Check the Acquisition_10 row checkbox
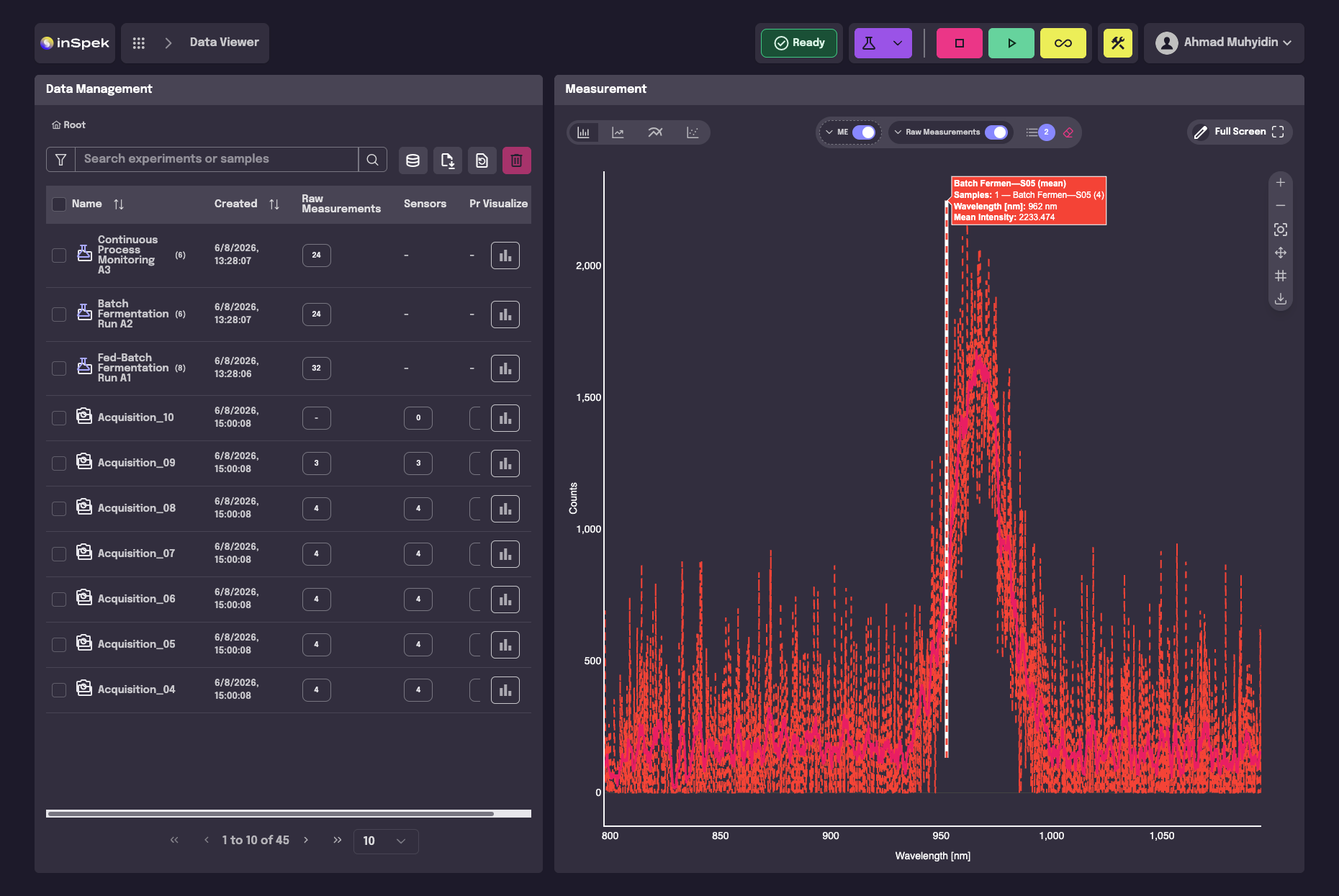This screenshot has height=896, width=1339. [x=59, y=418]
